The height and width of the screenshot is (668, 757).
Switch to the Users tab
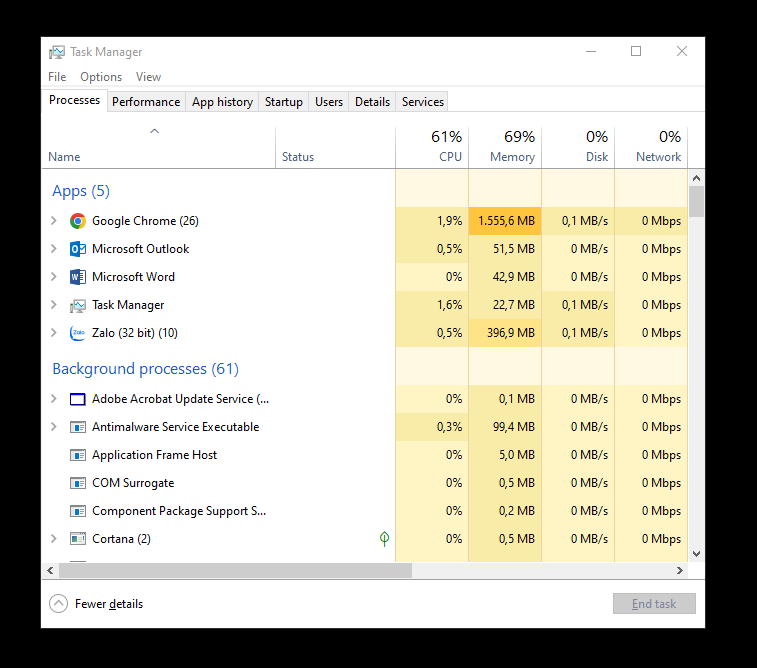coord(329,102)
